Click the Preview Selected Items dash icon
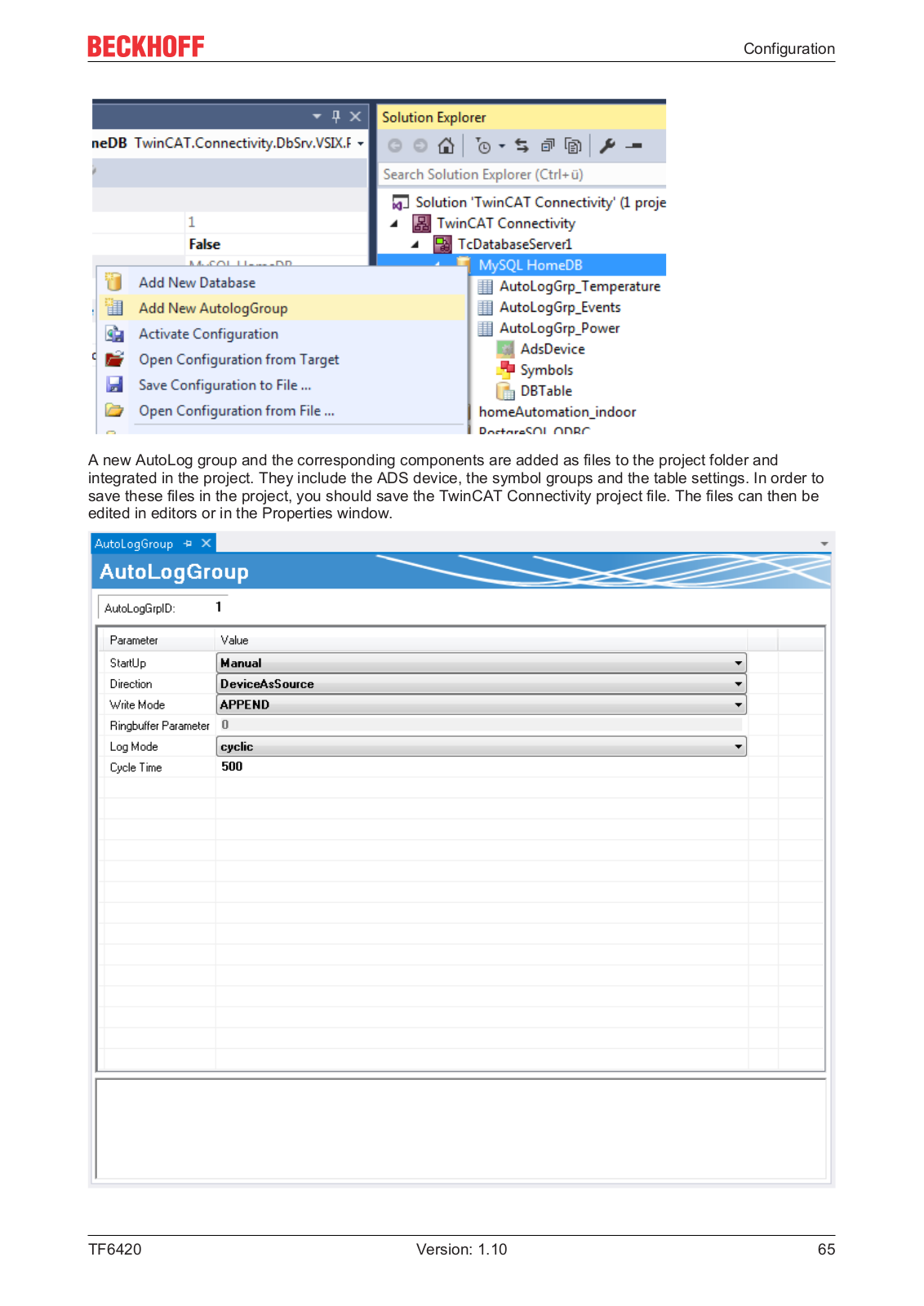This screenshot has width=924, height=1306. pyautogui.click(x=634, y=146)
